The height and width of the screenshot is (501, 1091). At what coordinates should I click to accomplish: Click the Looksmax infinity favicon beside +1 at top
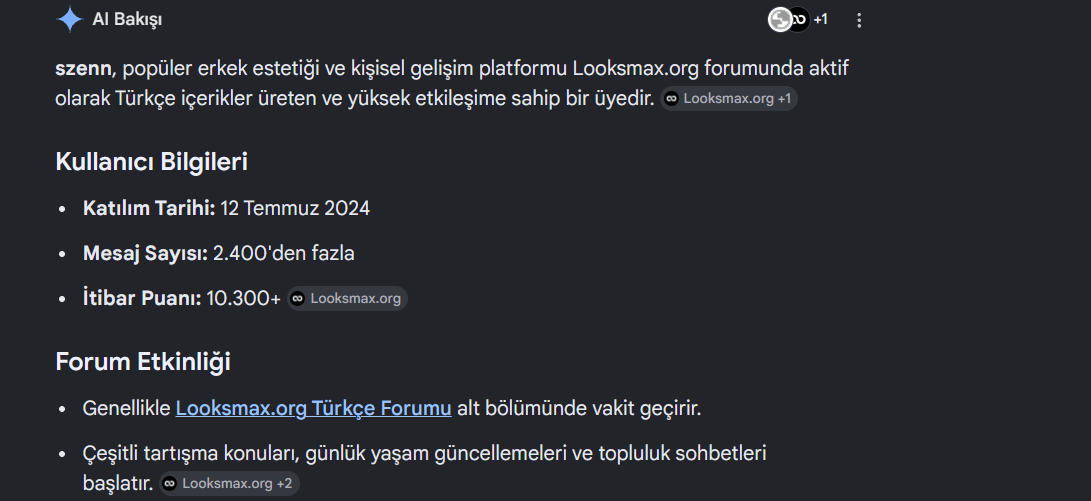point(799,19)
